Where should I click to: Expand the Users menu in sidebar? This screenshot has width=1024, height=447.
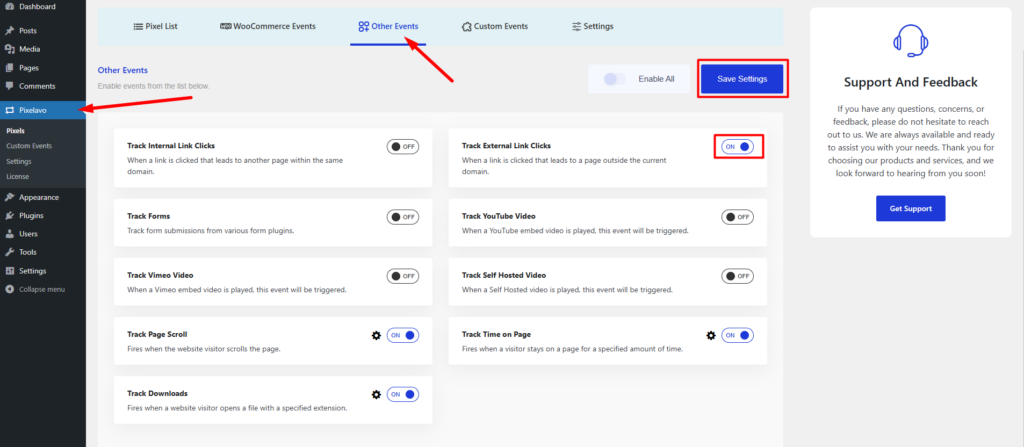(28, 234)
